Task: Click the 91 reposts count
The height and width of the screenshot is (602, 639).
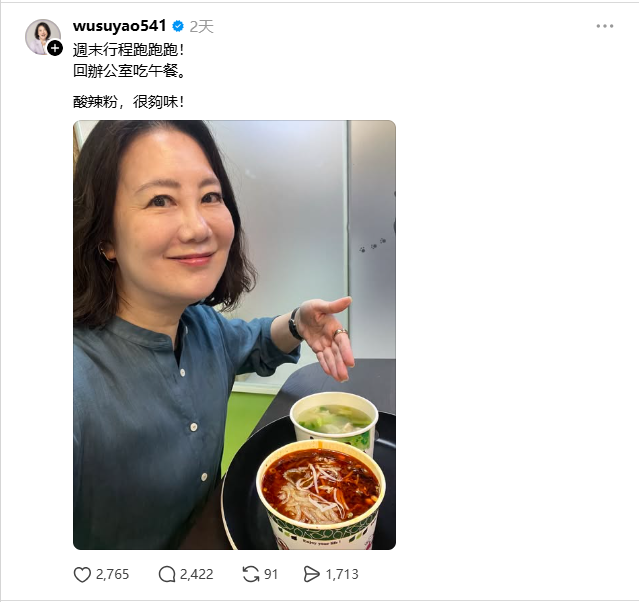Action: [271, 574]
